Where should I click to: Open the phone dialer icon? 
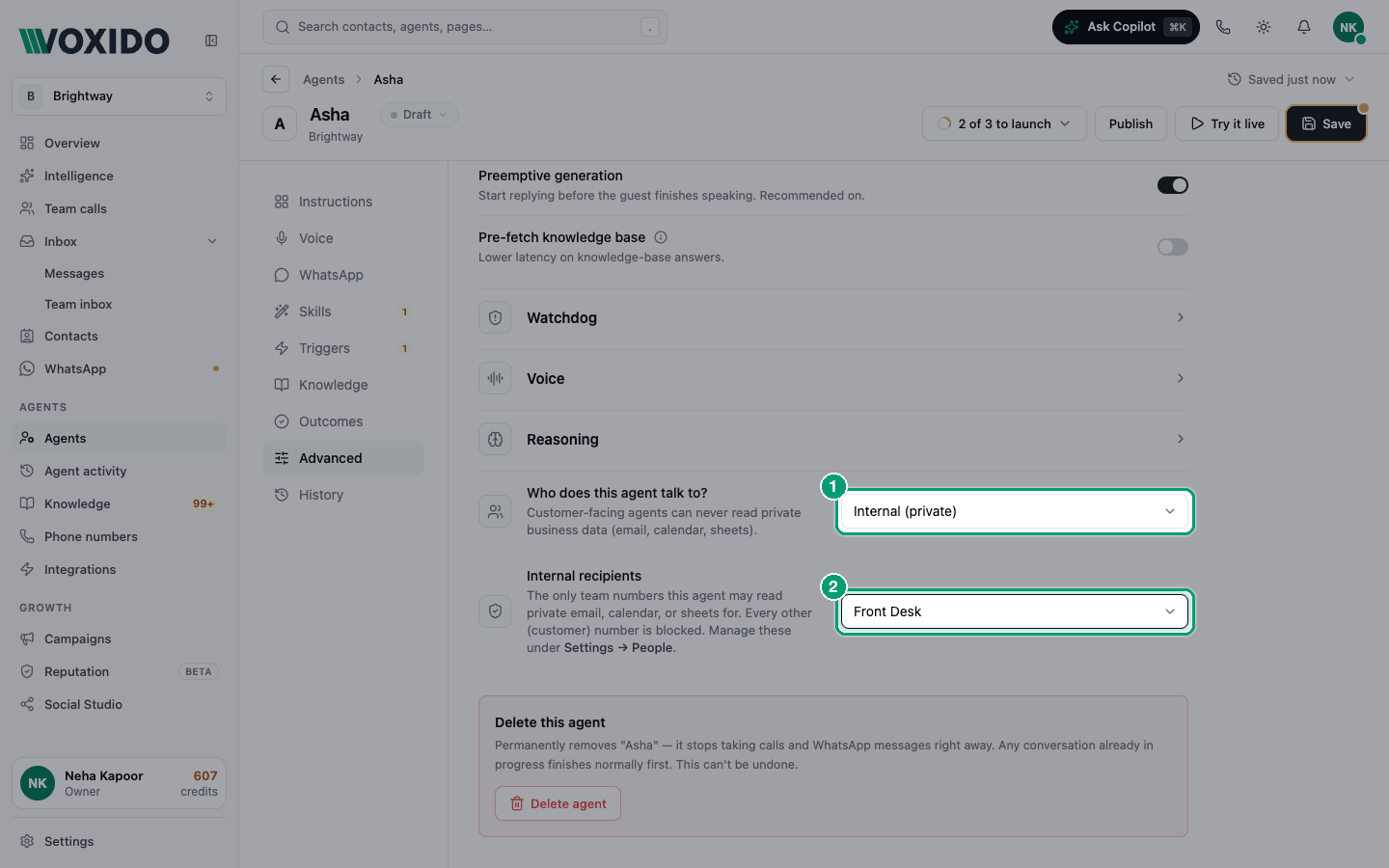click(1223, 27)
